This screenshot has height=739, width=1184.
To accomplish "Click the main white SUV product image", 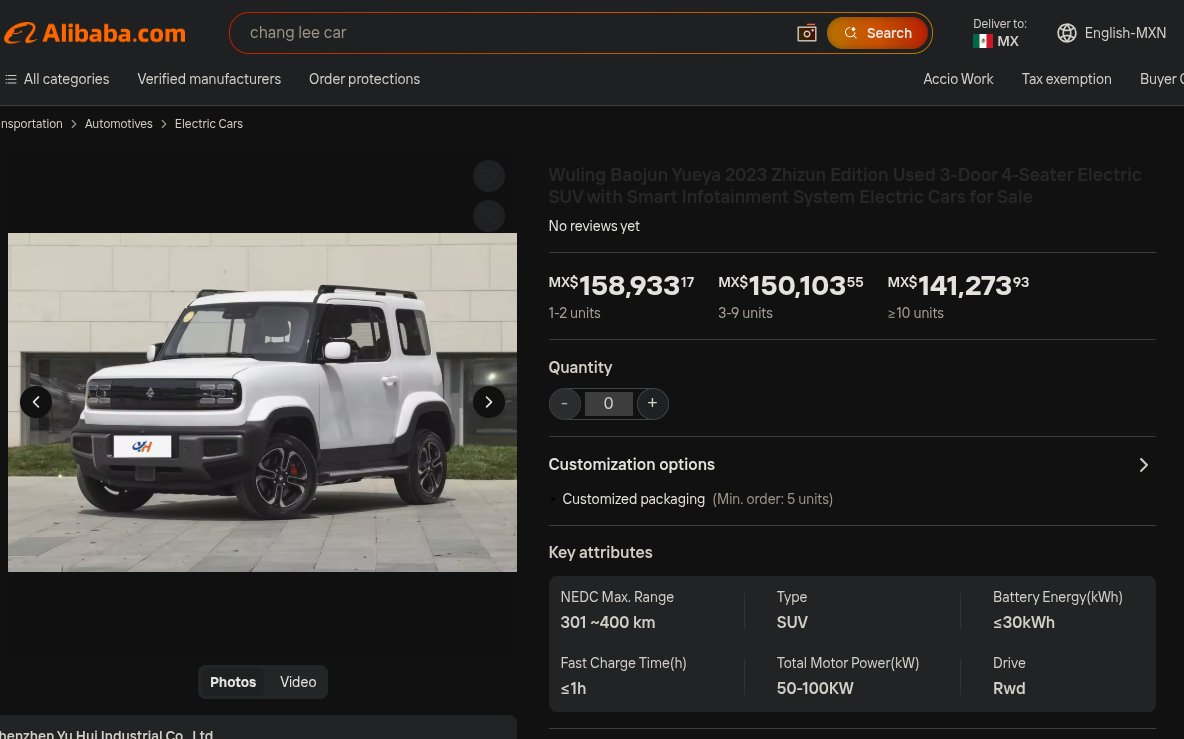I will (x=262, y=402).
